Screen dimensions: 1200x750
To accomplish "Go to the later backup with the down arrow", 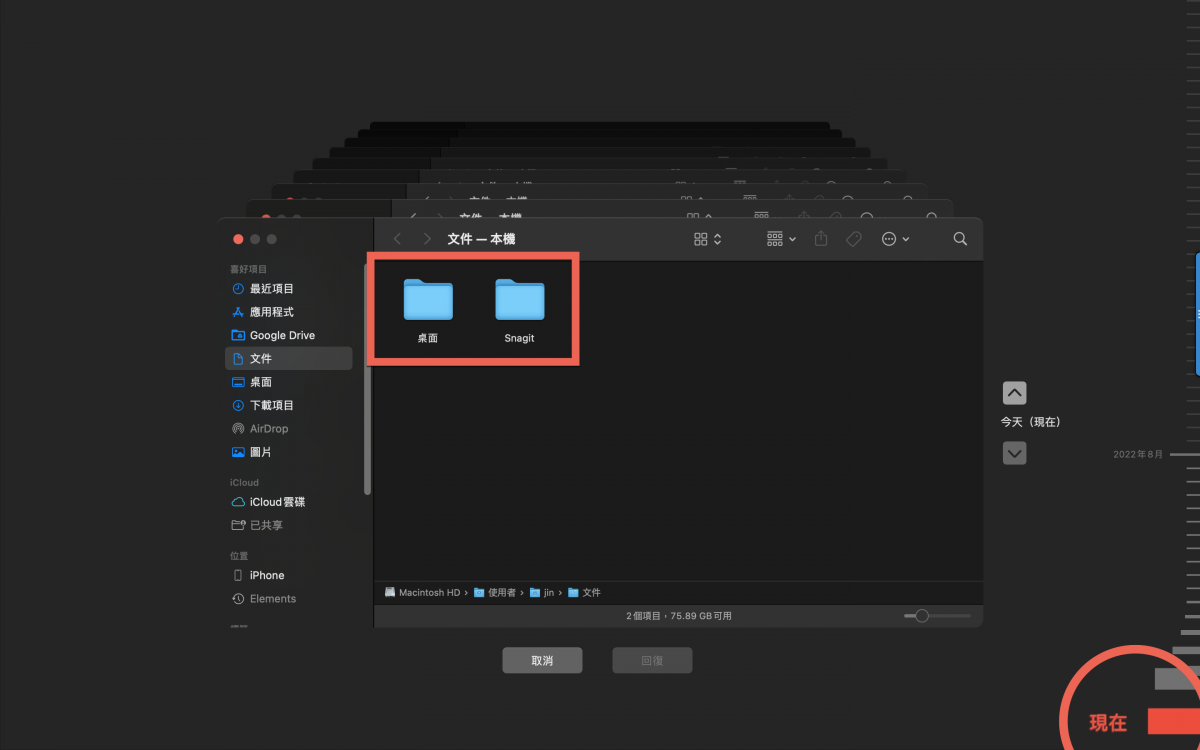I will 1014,453.
